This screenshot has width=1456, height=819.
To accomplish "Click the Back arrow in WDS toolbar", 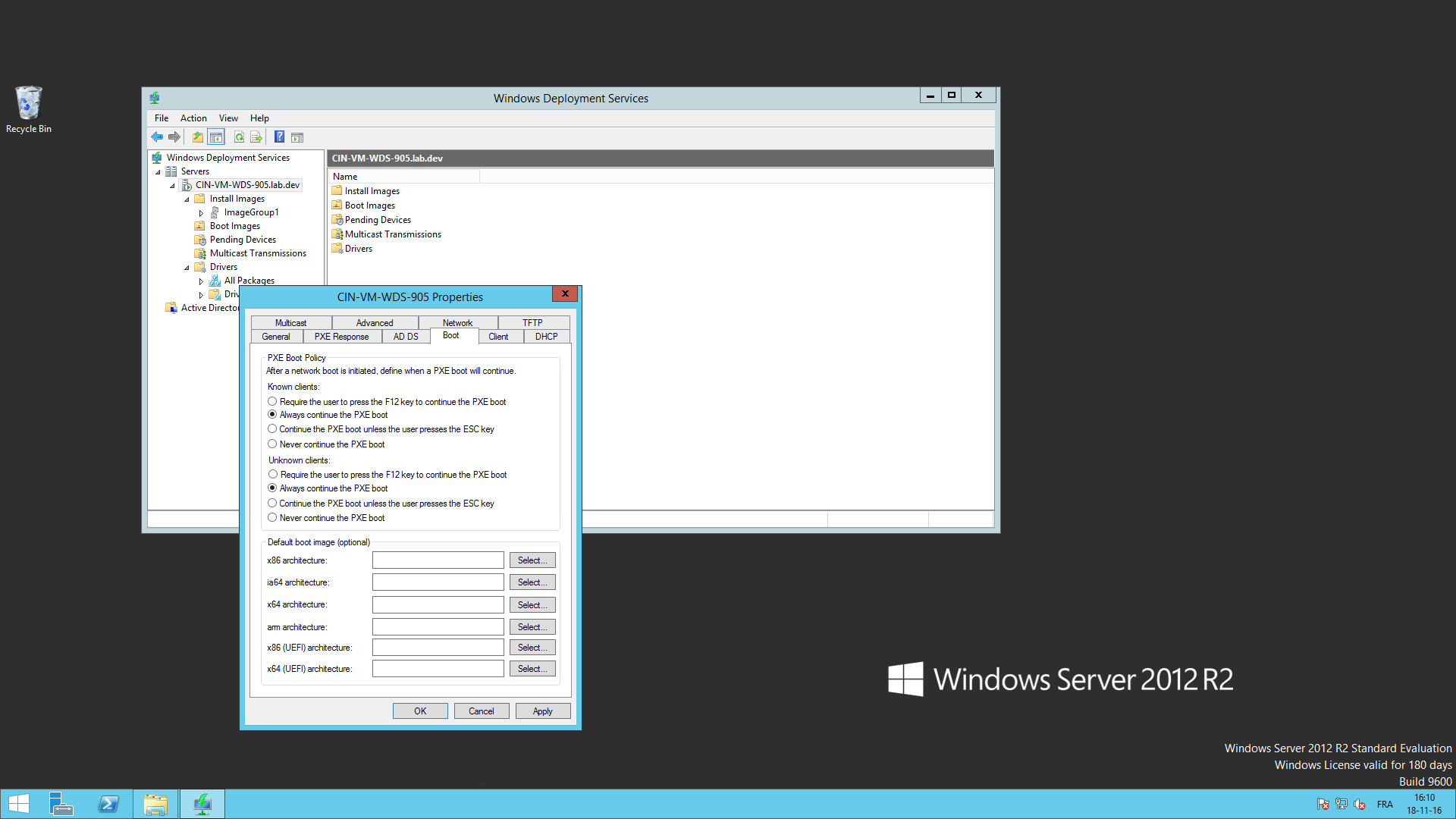I will tap(157, 137).
